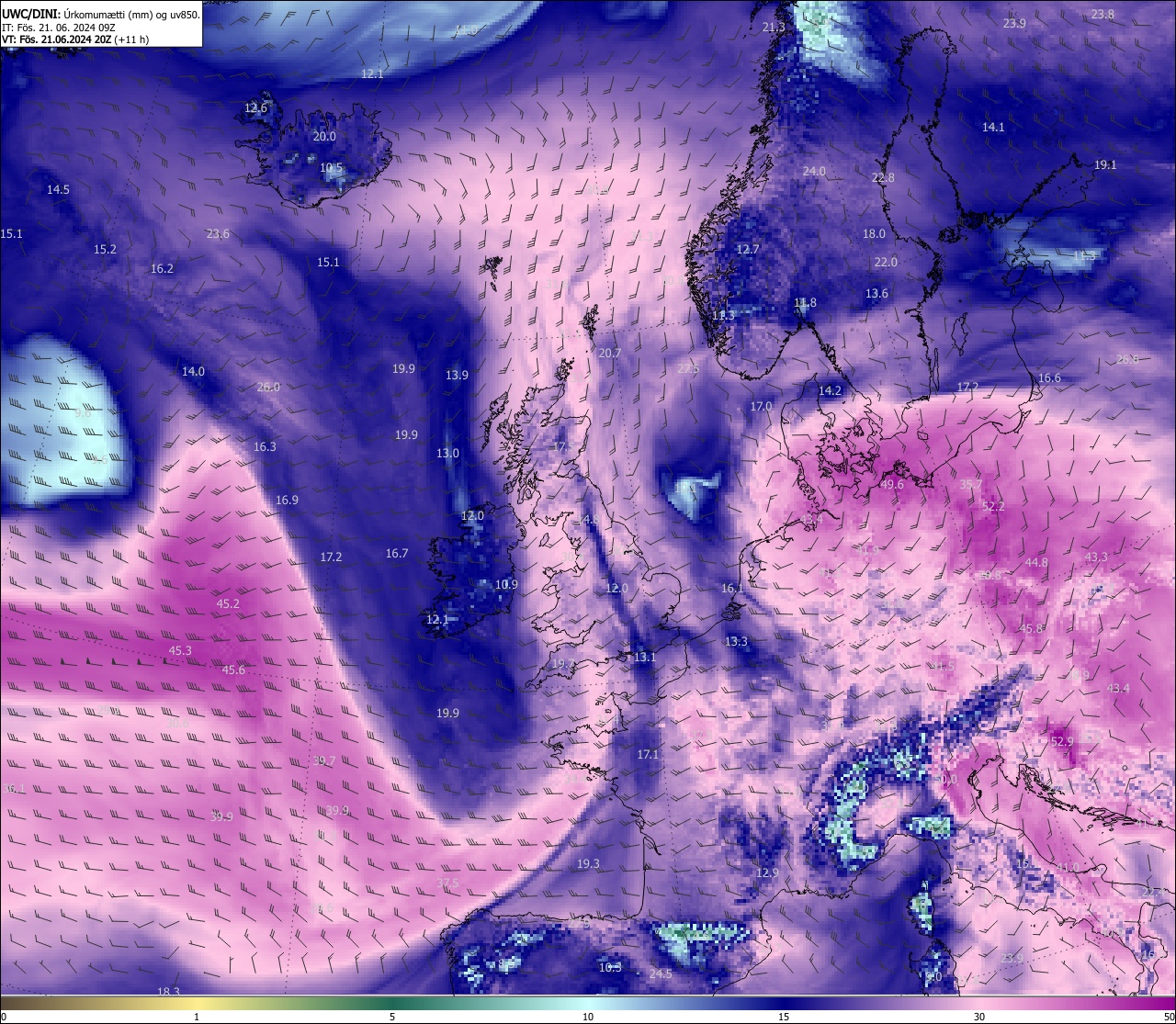This screenshot has width=1176, height=1024.
Task: Select the 13.6 value label
Action: pyautogui.click(x=876, y=294)
